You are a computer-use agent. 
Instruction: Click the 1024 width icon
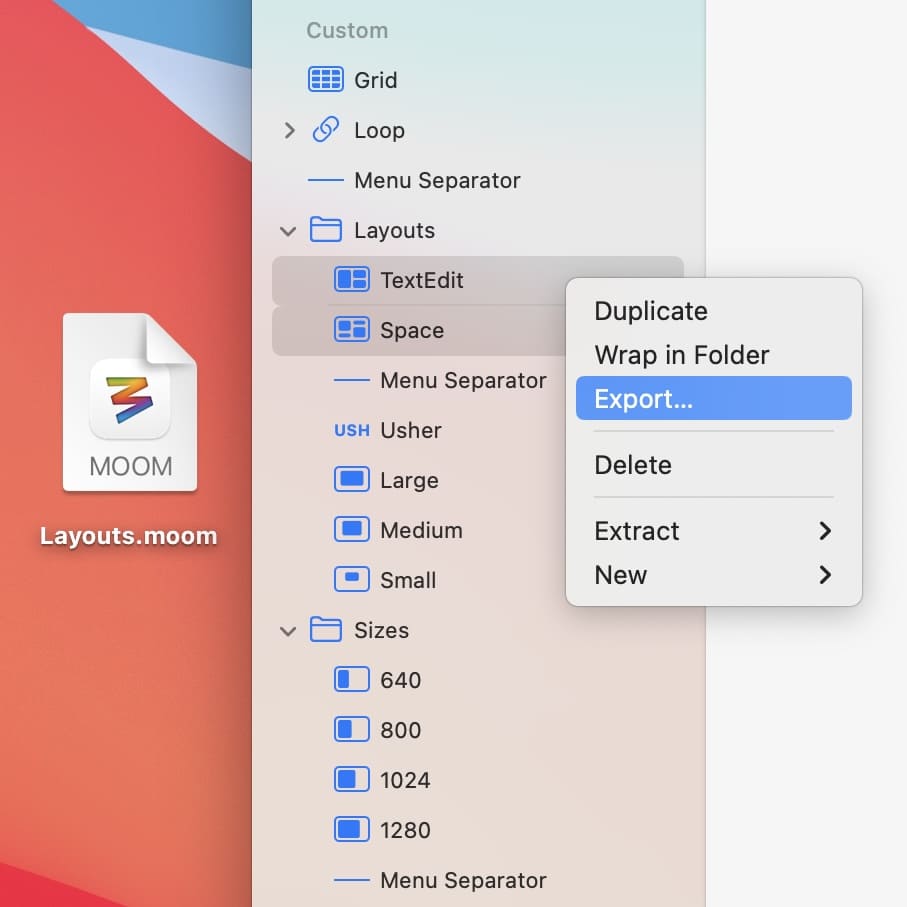click(352, 779)
